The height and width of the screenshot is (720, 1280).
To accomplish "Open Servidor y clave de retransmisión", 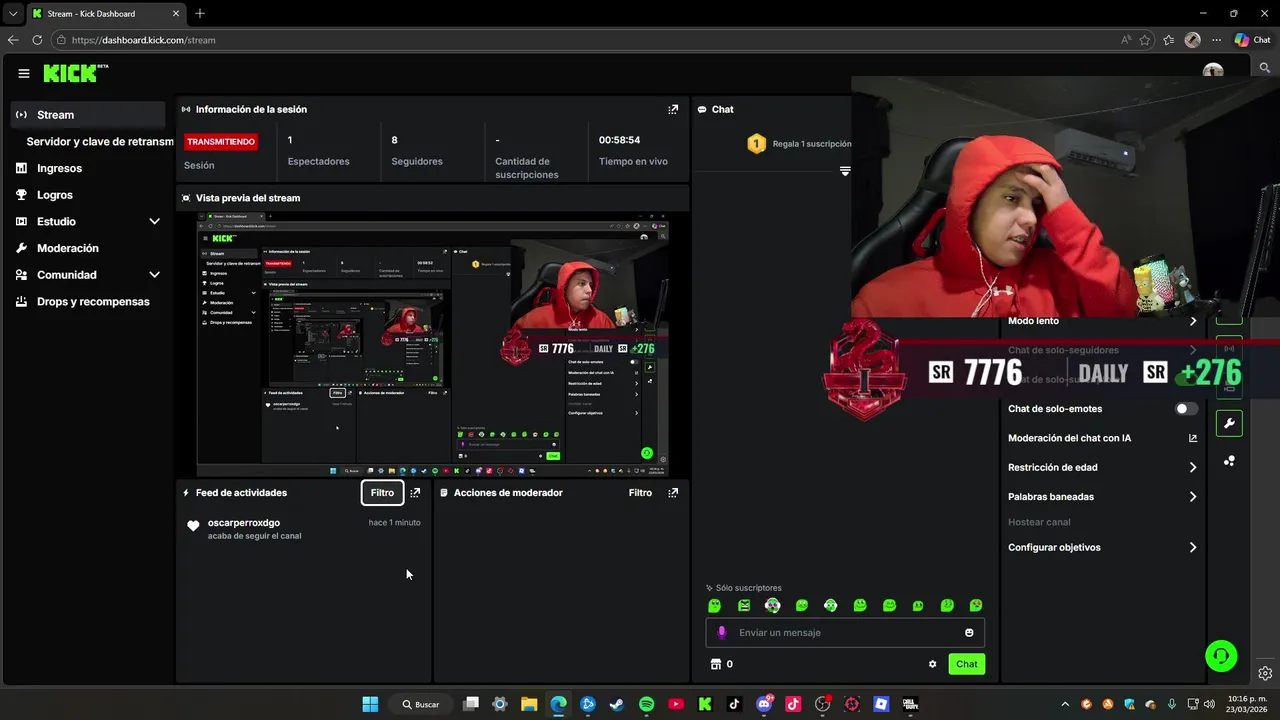I will (99, 142).
